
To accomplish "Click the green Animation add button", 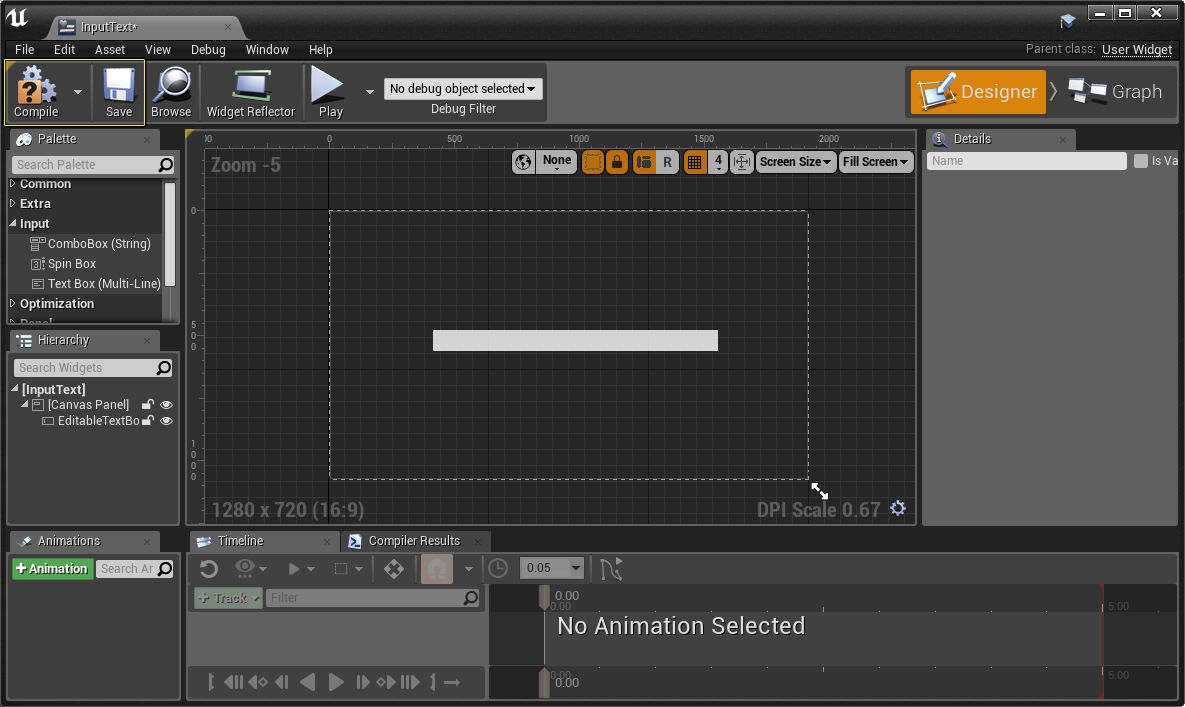I will [52, 569].
